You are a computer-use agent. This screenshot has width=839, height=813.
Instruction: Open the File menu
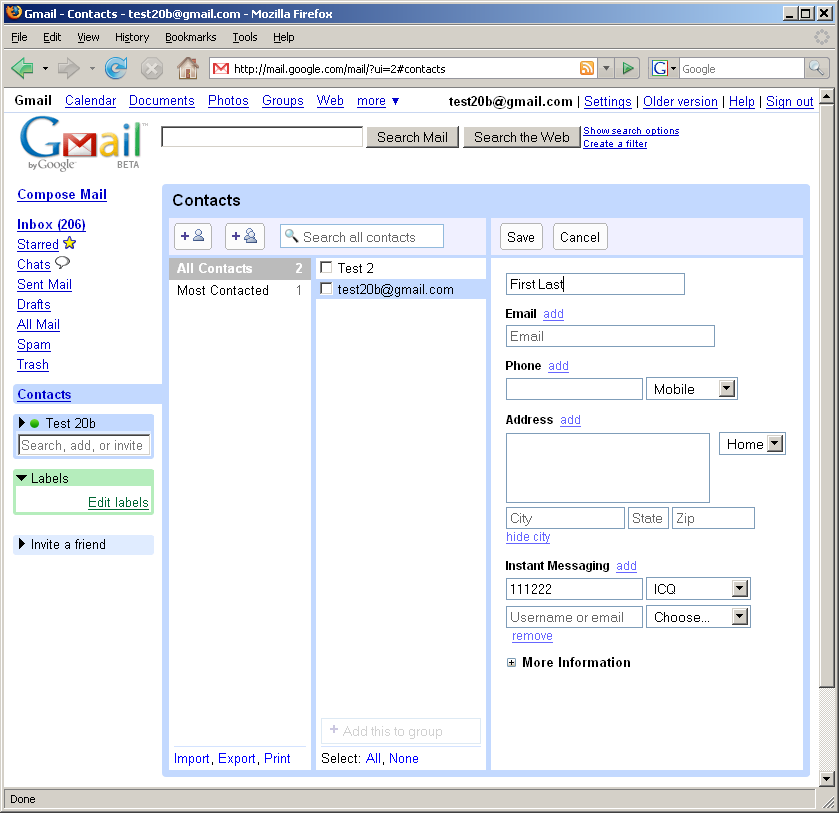click(19, 37)
